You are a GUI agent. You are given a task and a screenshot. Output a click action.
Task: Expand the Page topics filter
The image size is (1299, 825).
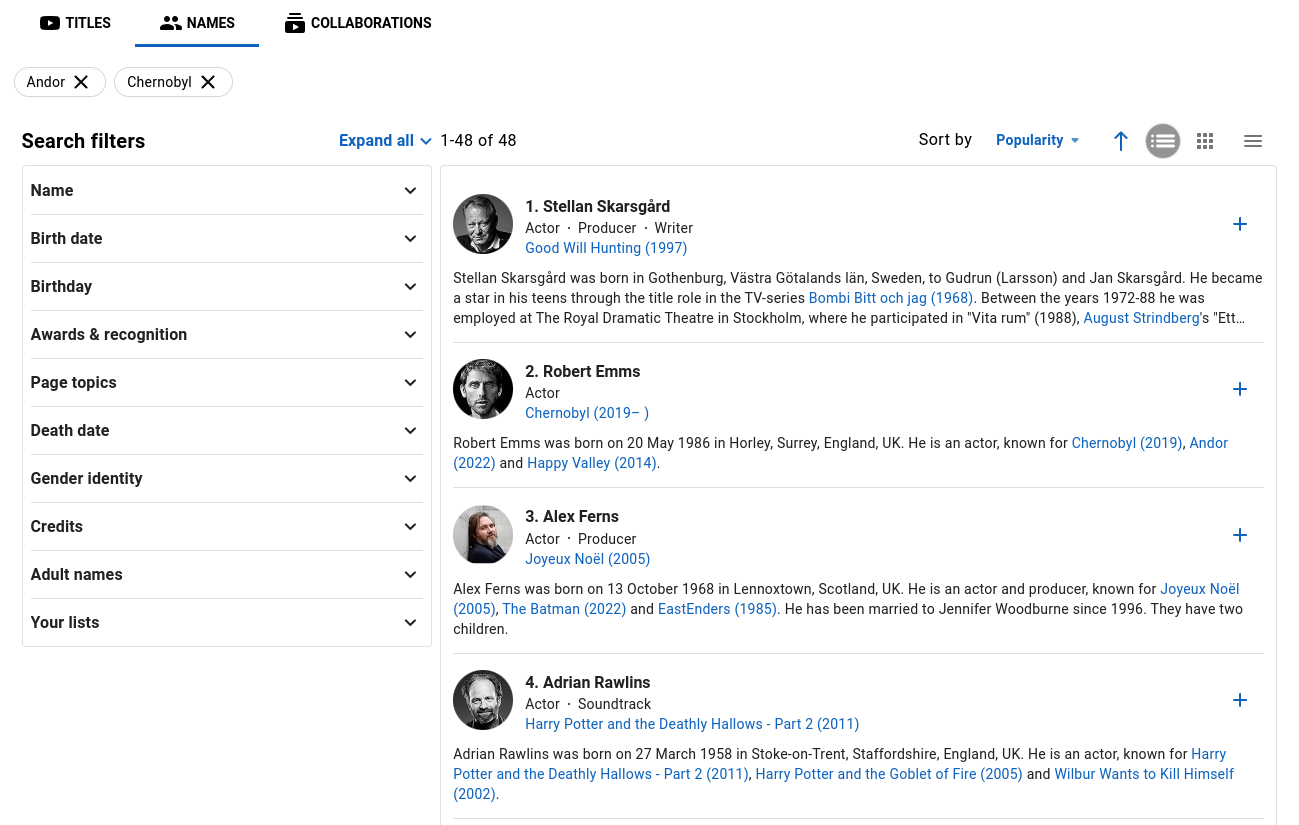click(227, 382)
